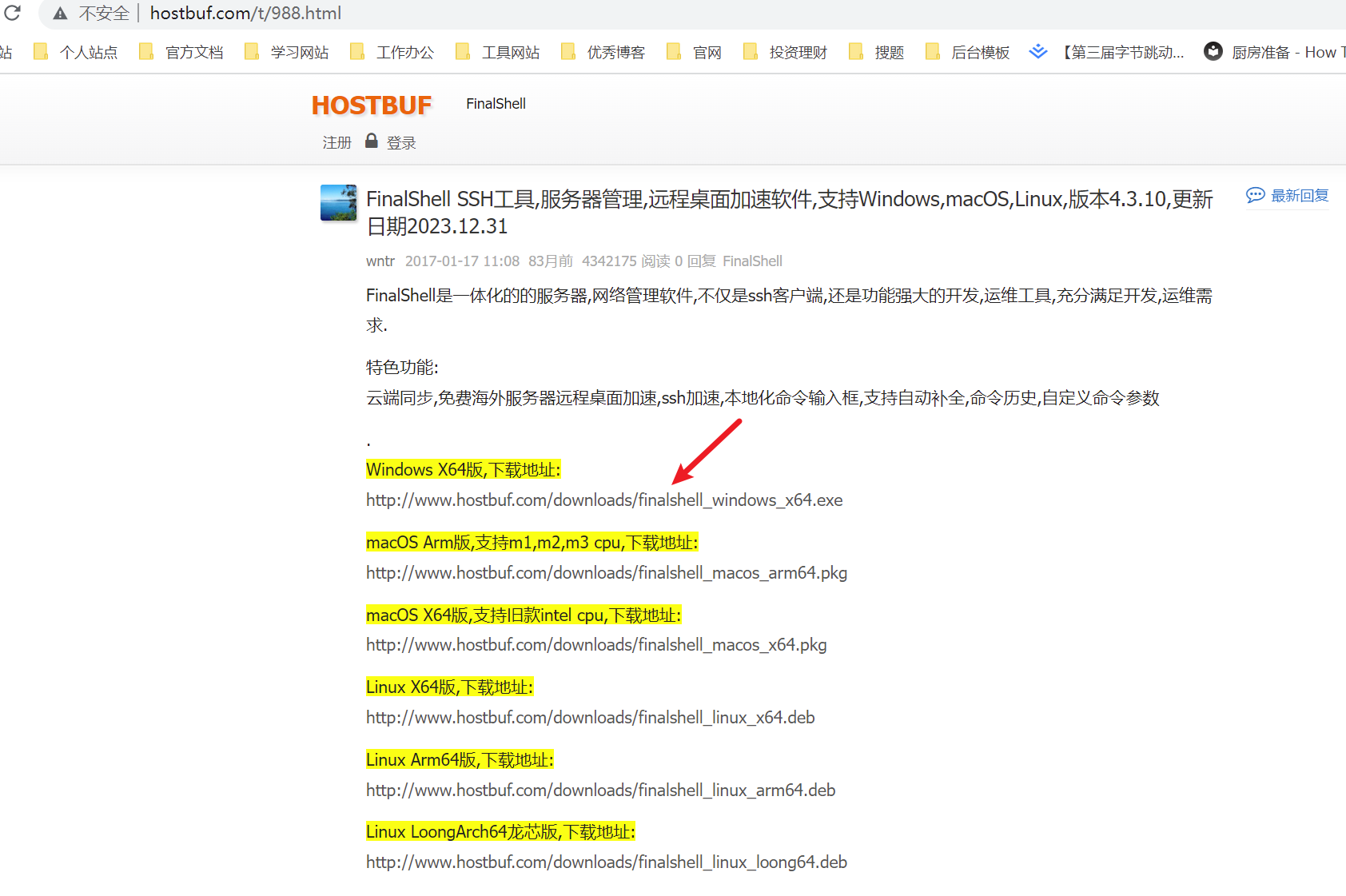
Task: Click the 最新回复 speech bubble icon
Action: (1255, 195)
